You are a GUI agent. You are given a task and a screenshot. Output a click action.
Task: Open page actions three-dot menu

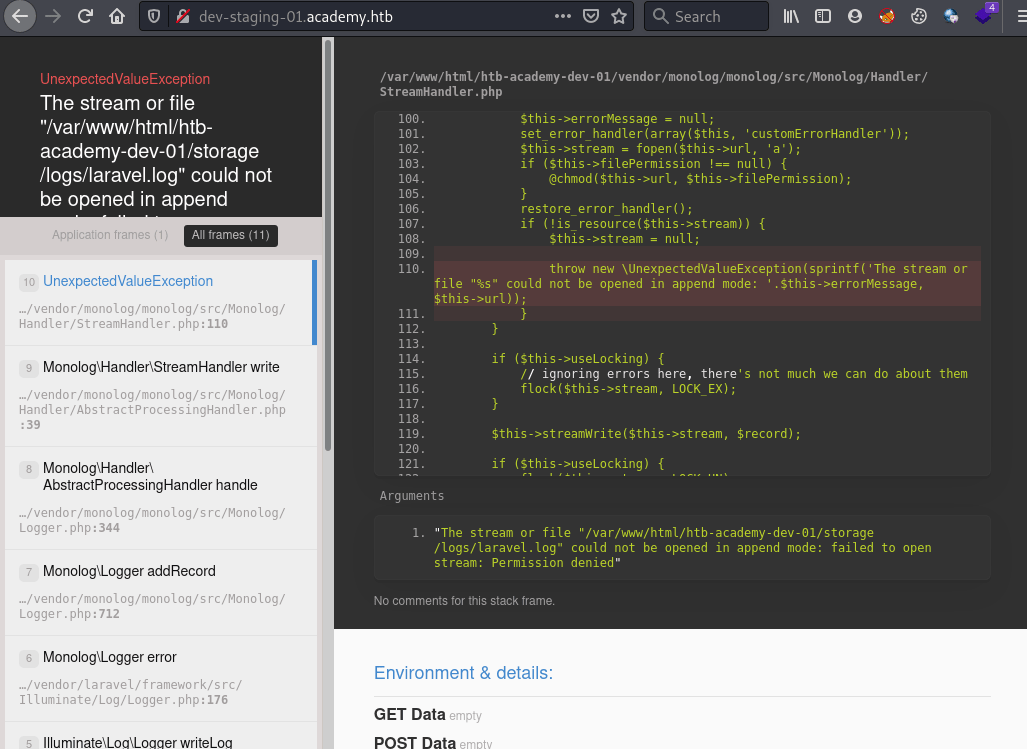[563, 16]
